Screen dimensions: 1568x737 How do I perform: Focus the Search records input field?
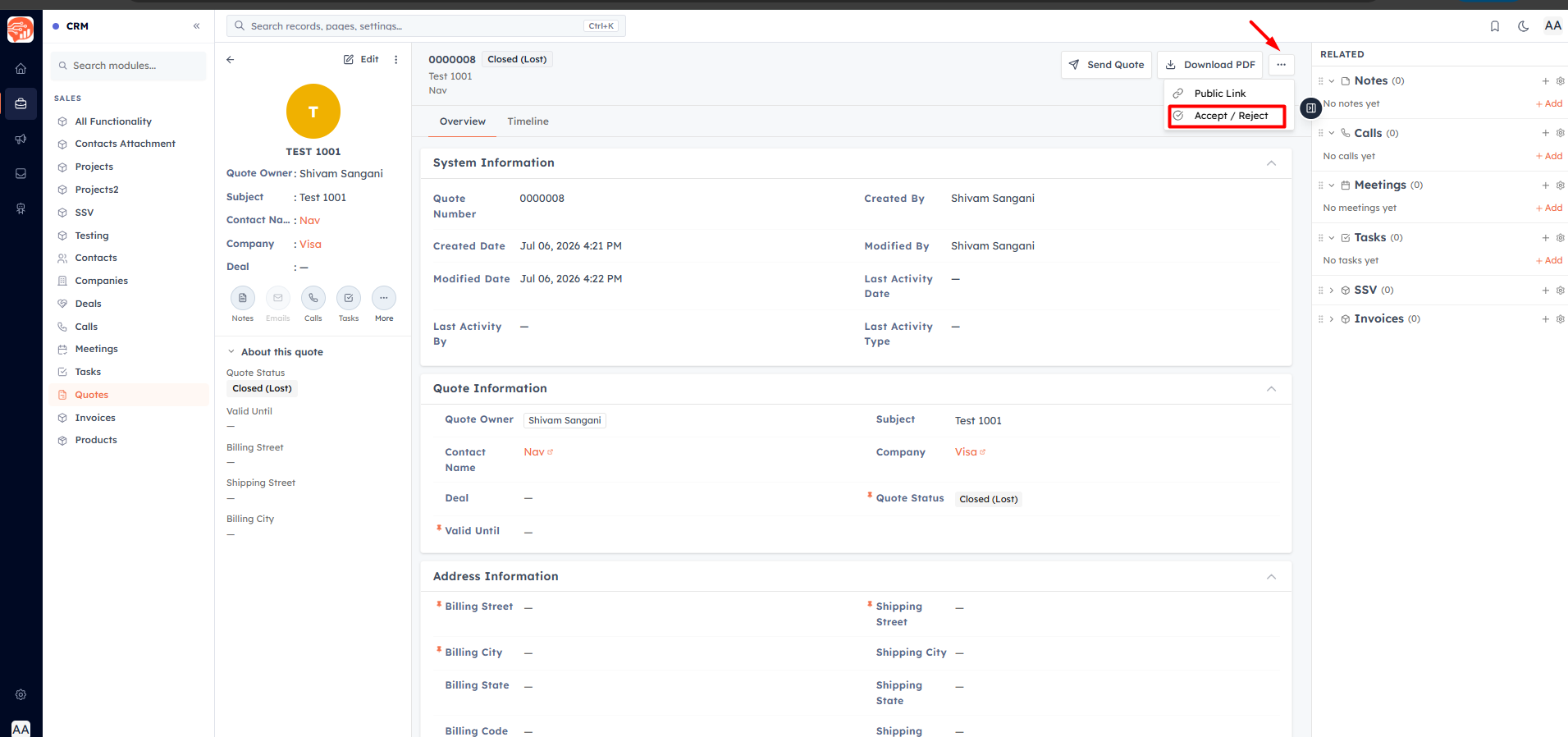click(426, 26)
